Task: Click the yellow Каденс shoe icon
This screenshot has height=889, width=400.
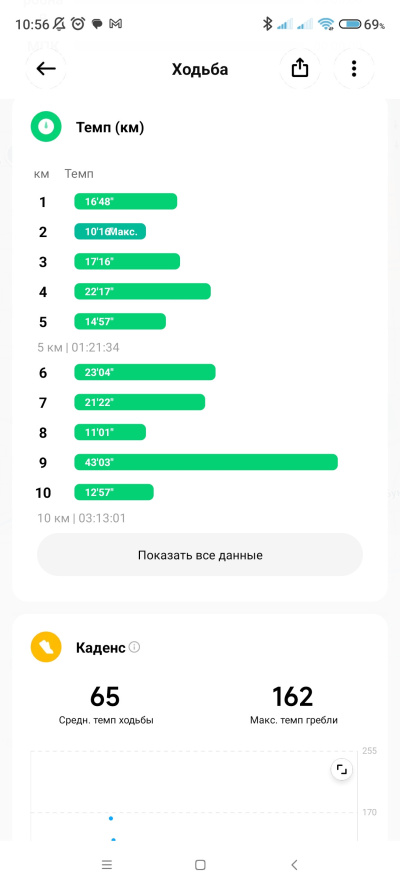Action: click(46, 647)
